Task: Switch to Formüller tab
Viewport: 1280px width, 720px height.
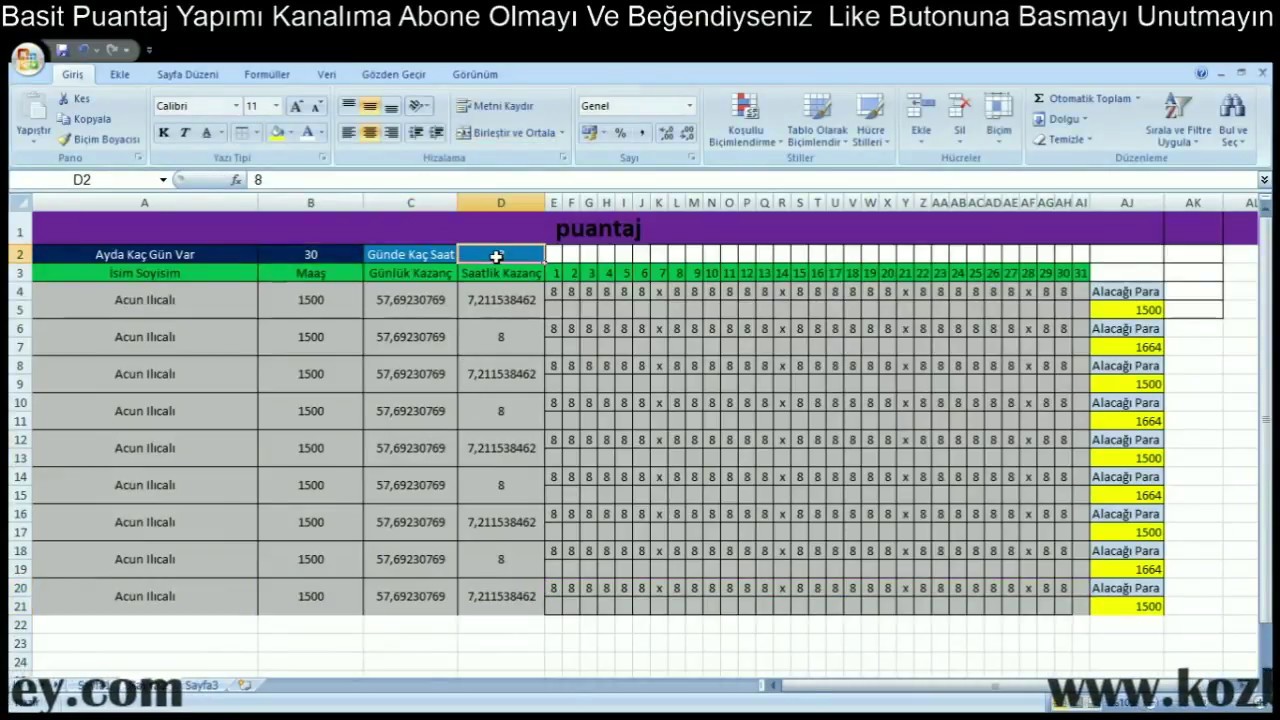Action: tap(267, 74)
